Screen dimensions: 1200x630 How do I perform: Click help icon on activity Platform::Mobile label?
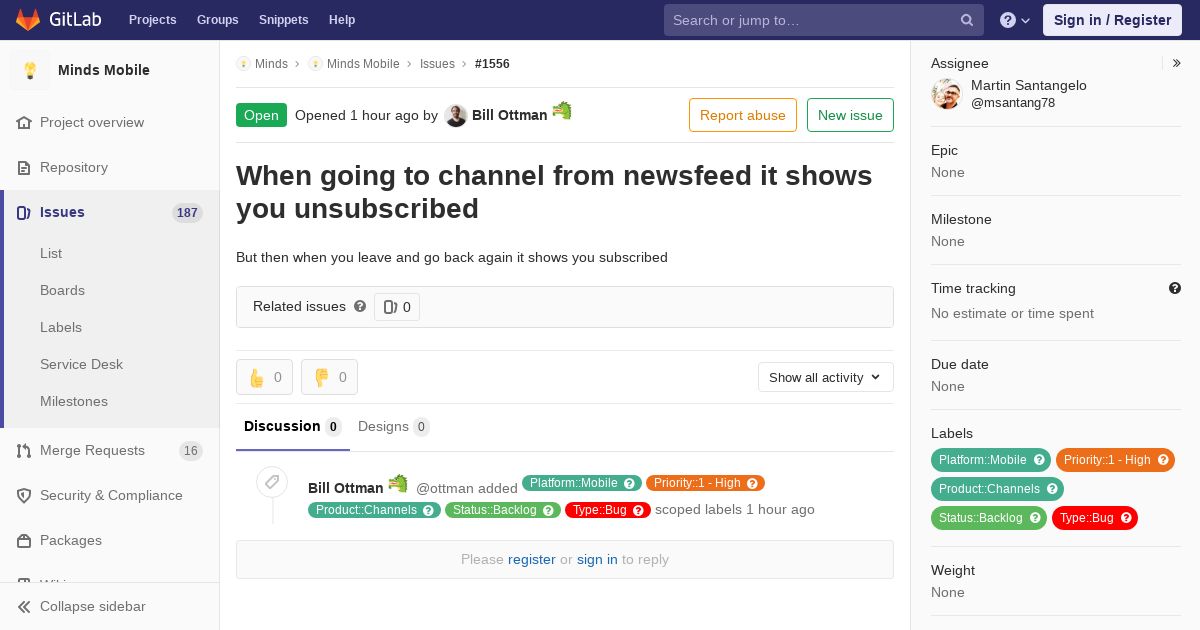click(x=630, y=483)
